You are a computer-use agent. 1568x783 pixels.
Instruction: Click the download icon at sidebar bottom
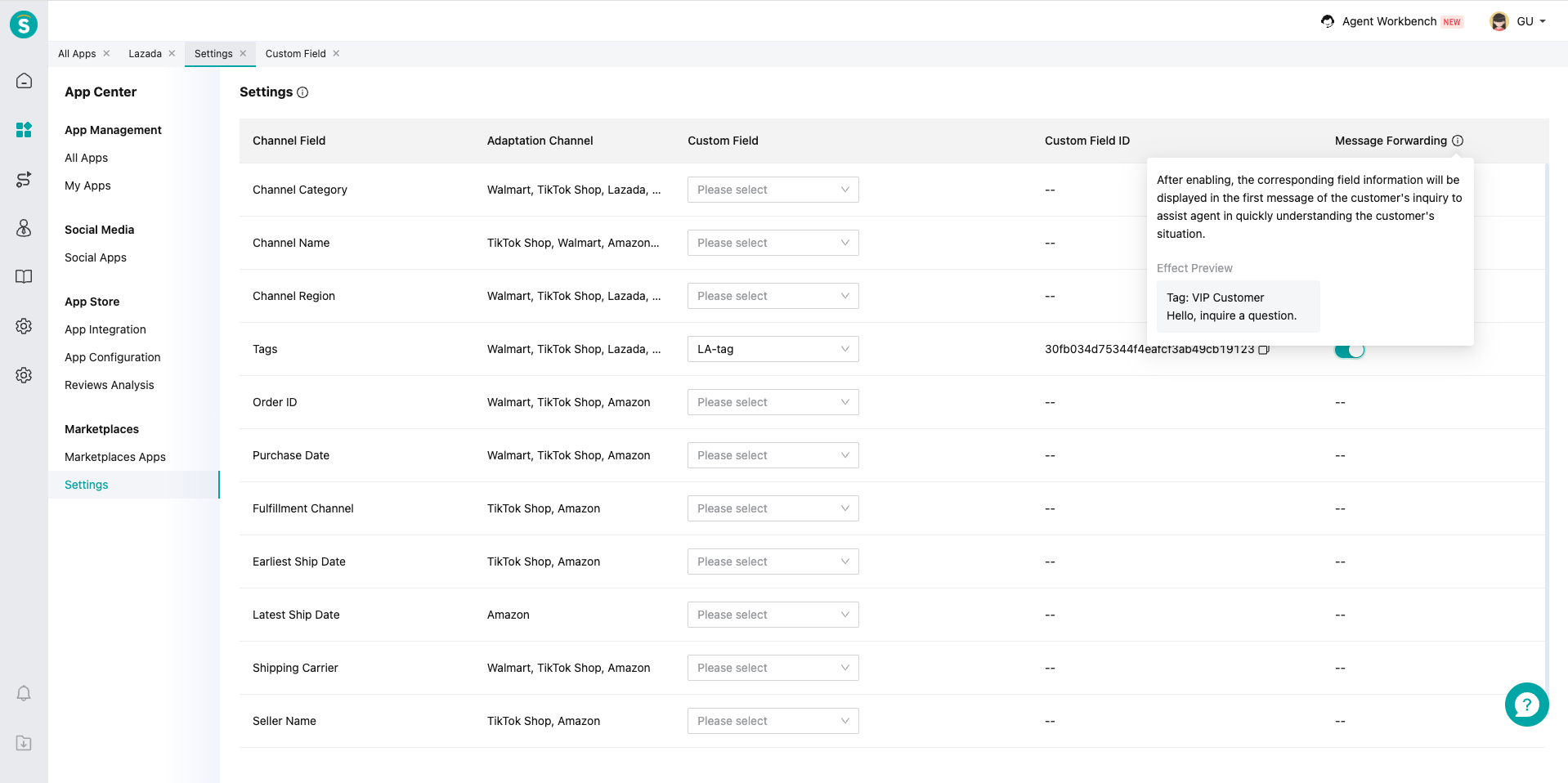point(24,743)
